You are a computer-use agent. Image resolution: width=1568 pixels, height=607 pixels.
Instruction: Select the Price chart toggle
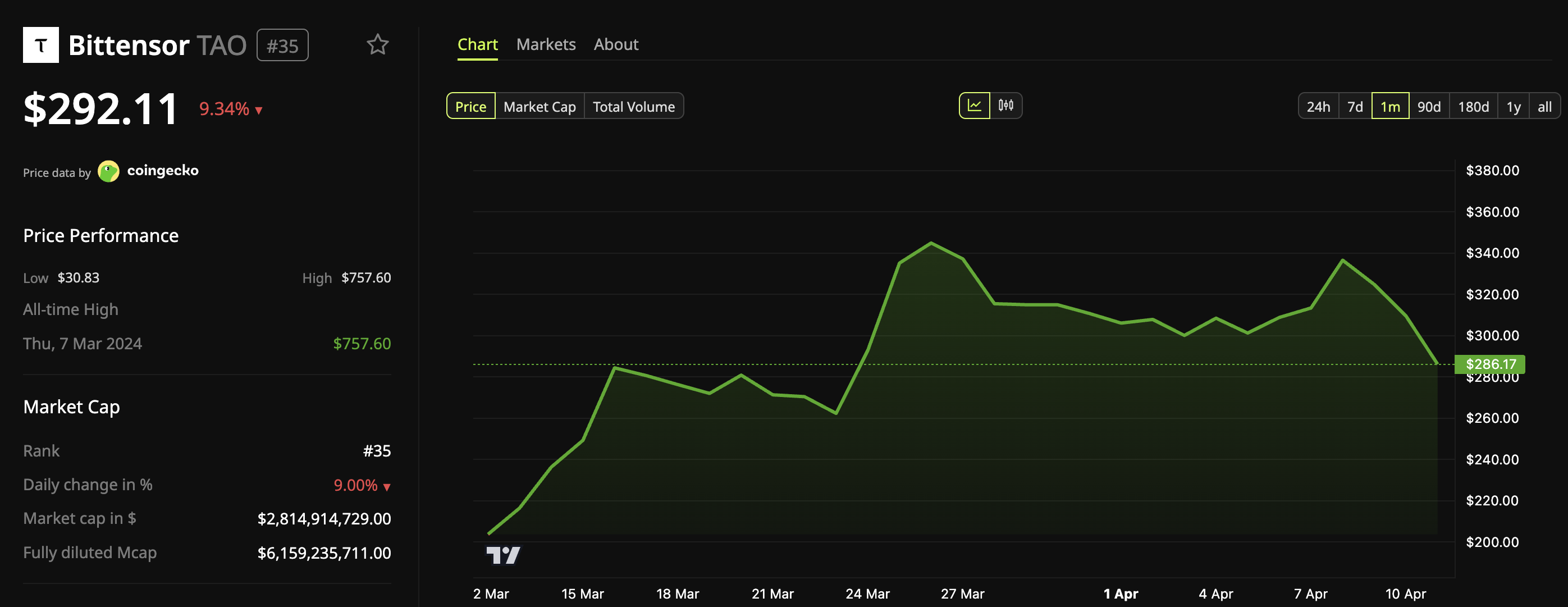pyautogui.click(x=470, y=106)
